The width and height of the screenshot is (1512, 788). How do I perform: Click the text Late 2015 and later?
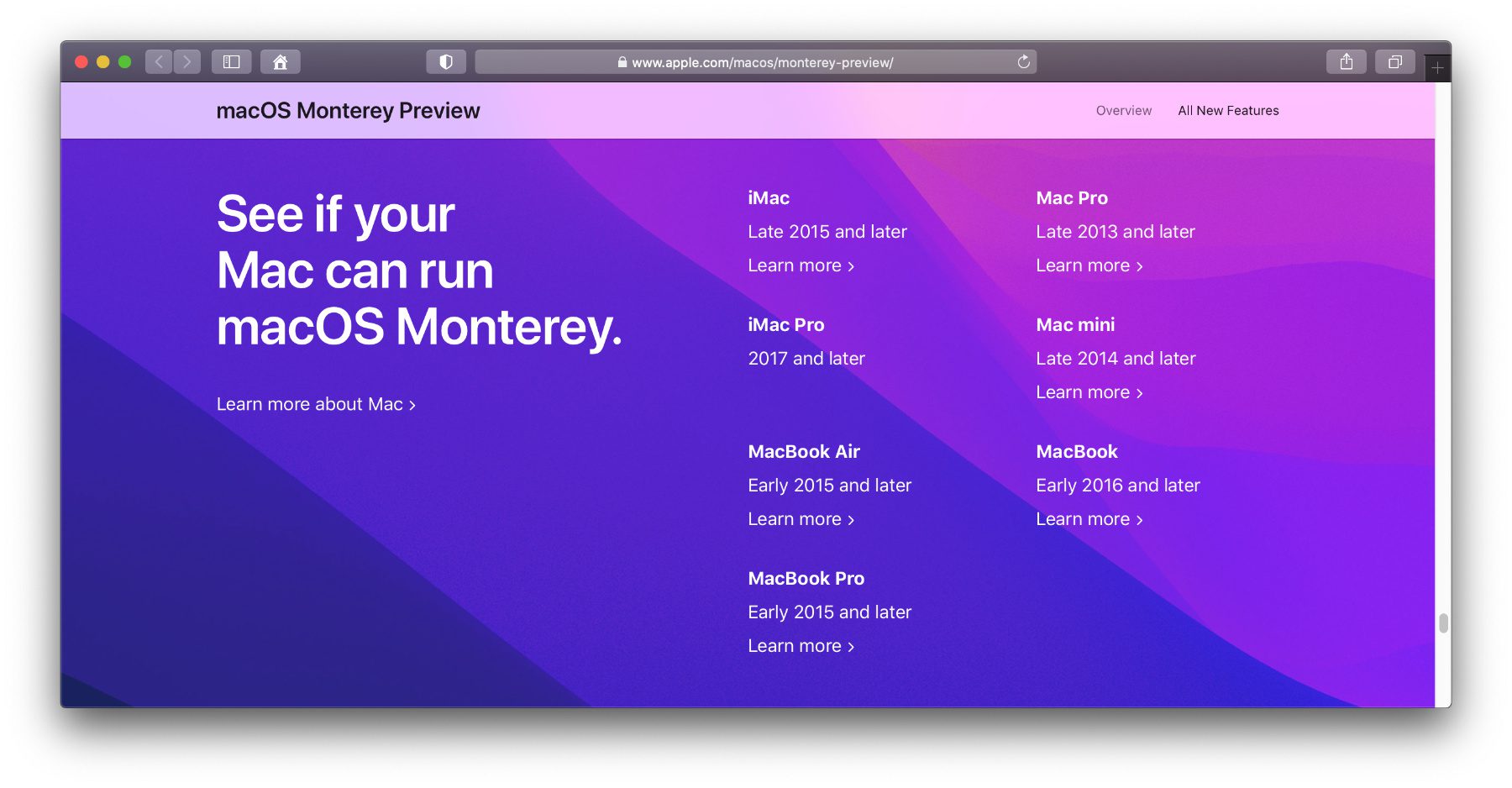(x=827, y=232)
